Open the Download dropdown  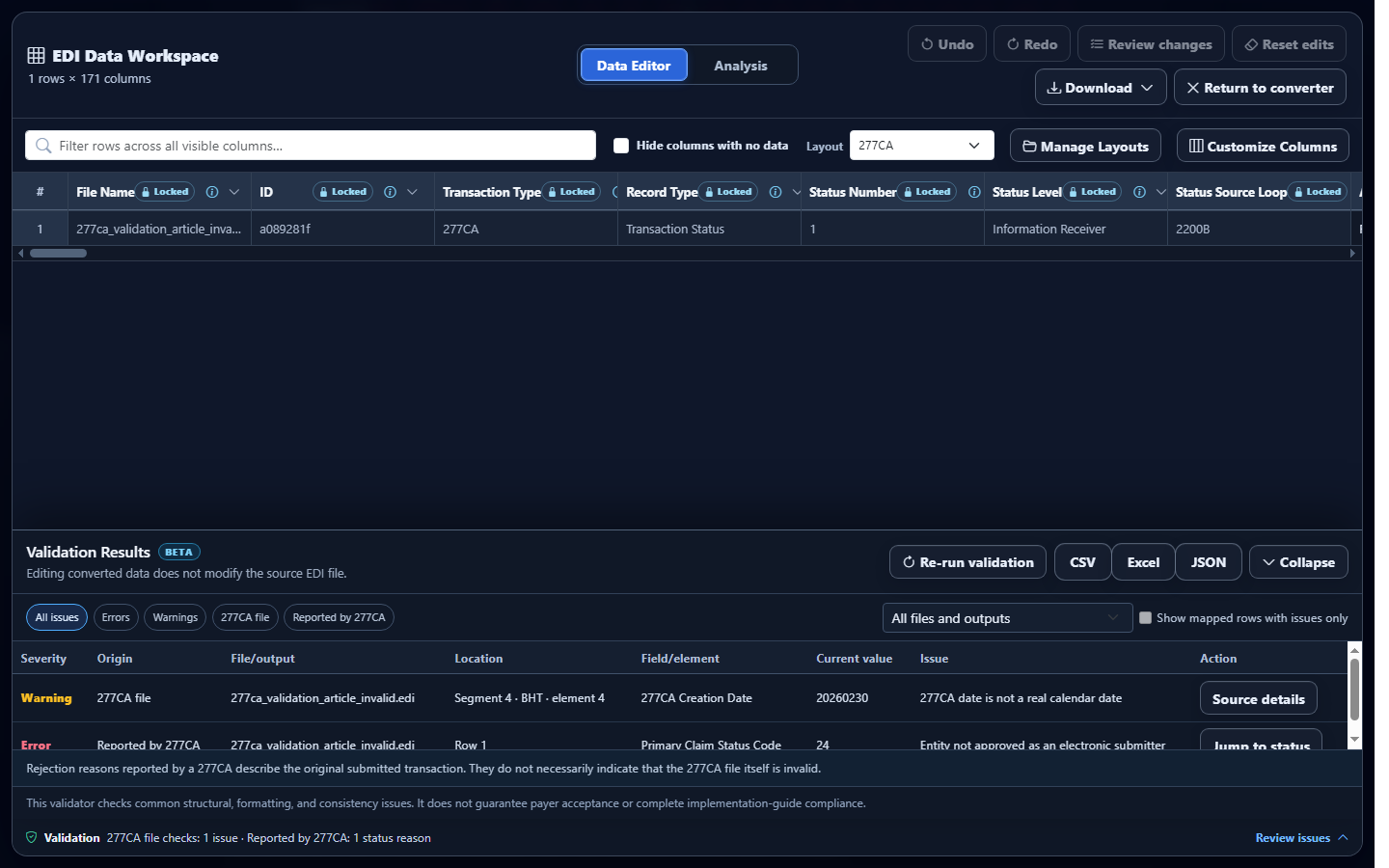(1101, 88)
